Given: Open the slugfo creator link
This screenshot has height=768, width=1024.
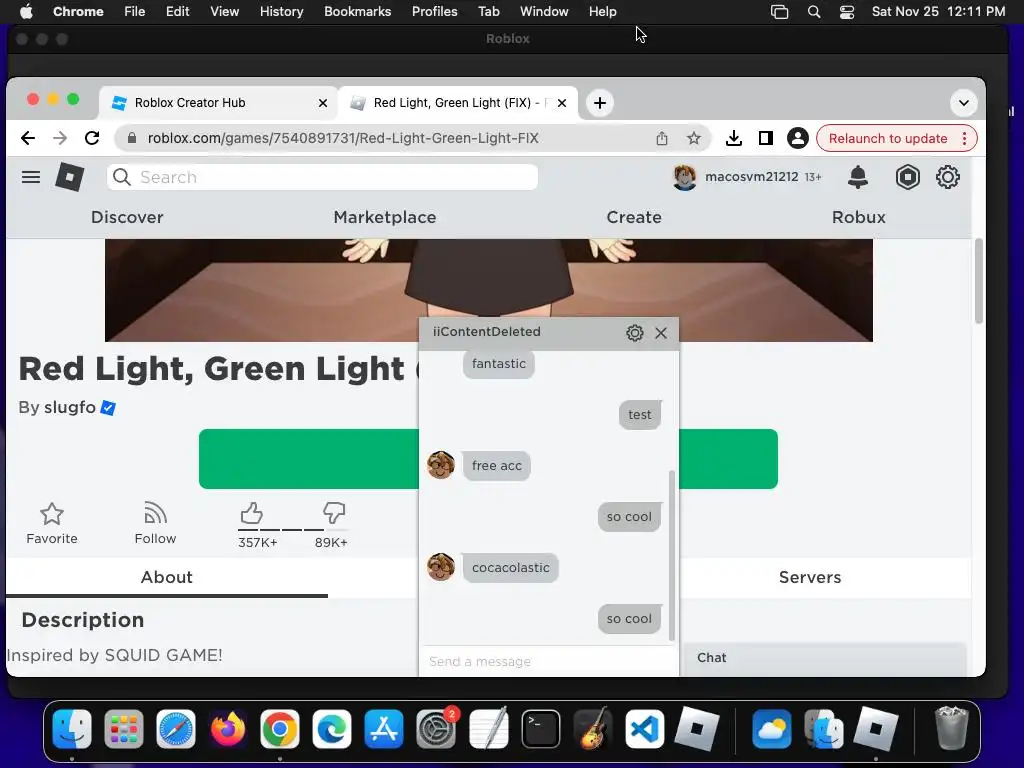Looking at the screenshot, I should [70, 408].
